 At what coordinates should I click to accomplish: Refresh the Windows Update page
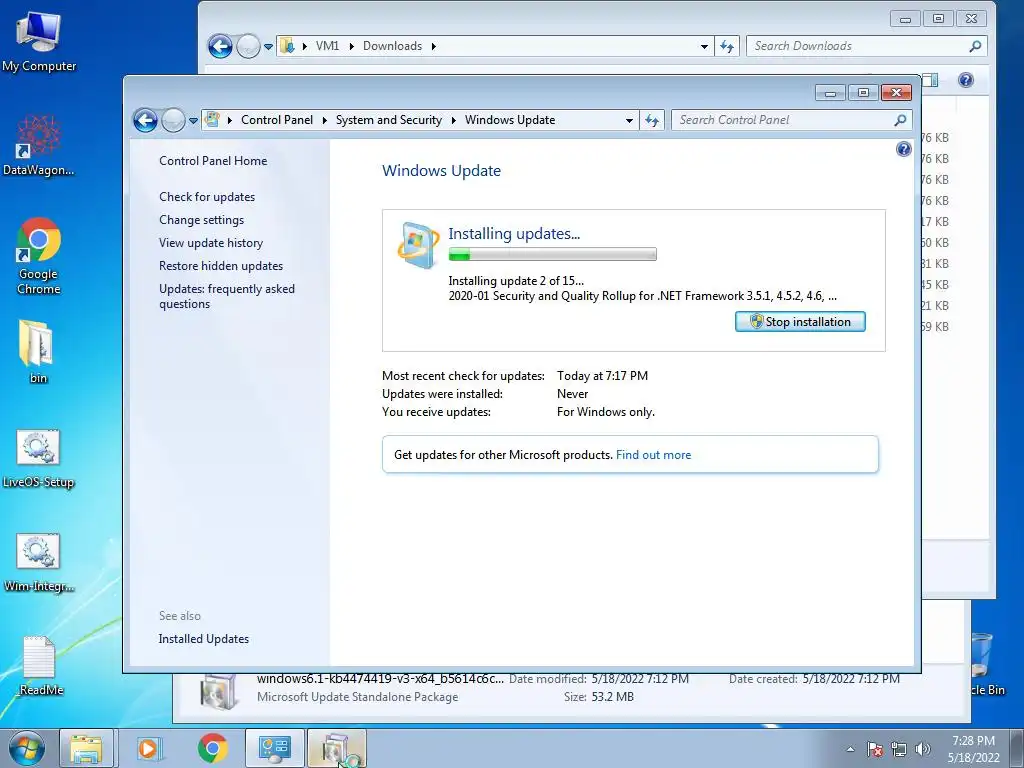pos(652,120)
